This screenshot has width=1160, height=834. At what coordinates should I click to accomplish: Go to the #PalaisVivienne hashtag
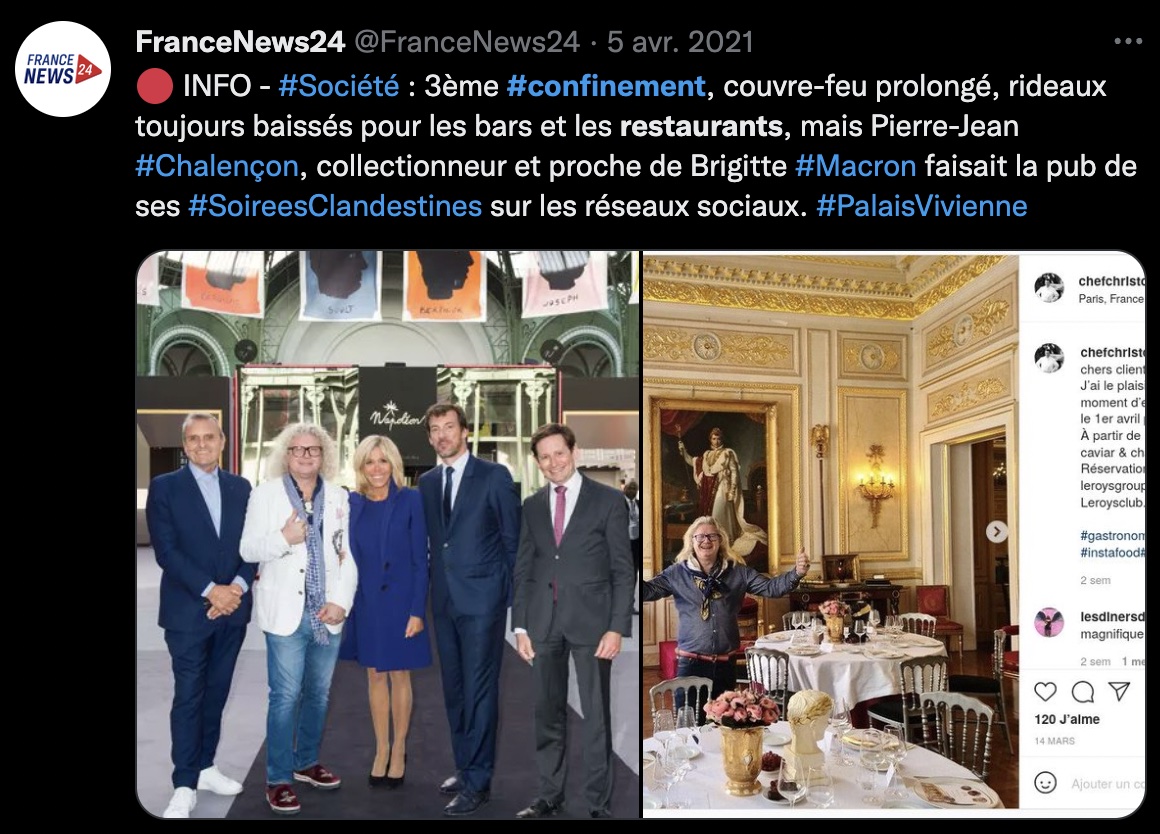[922, 206]
